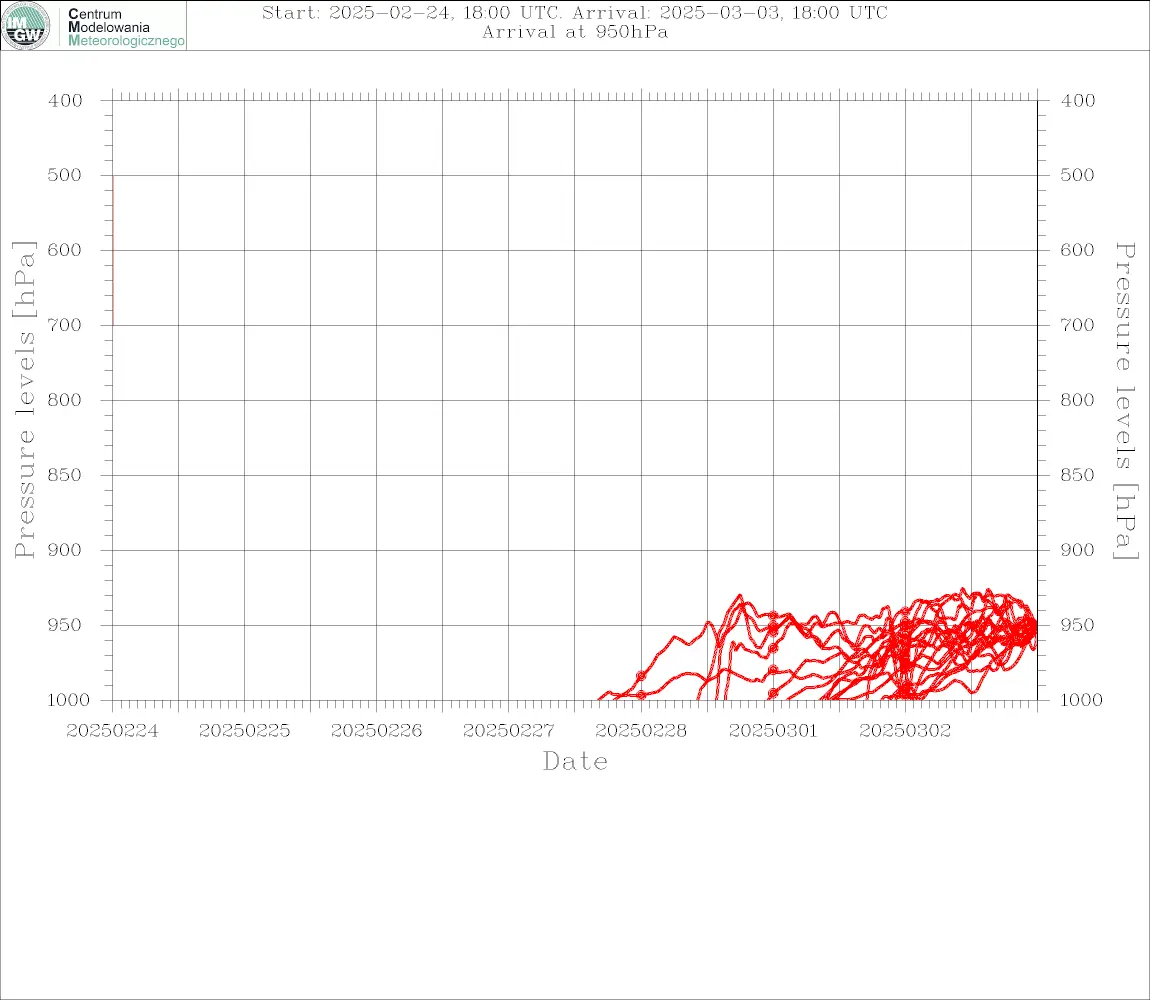Click the left axis 950 label
Viewport: 1150px width, 1000px height.
pyautogui.click(x=65, y=625)
